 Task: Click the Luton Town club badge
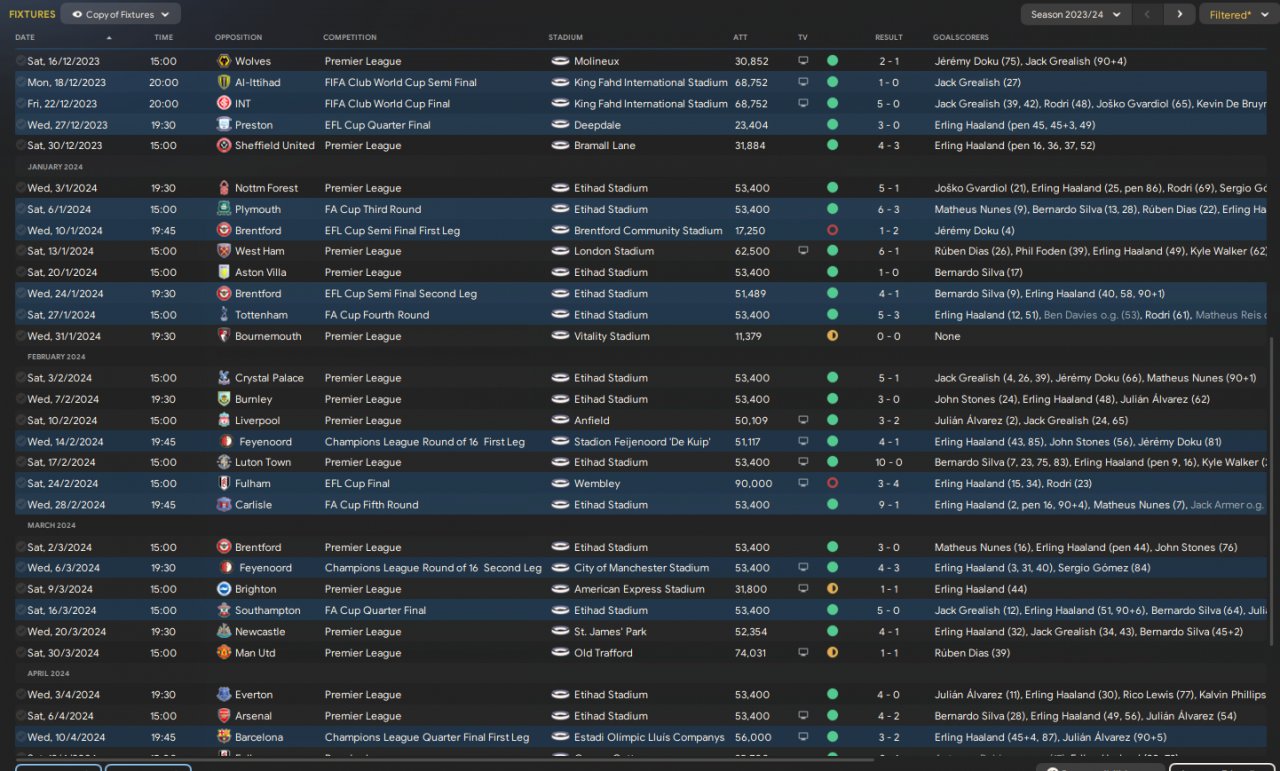pyautogui.click(x=224, y=463)
